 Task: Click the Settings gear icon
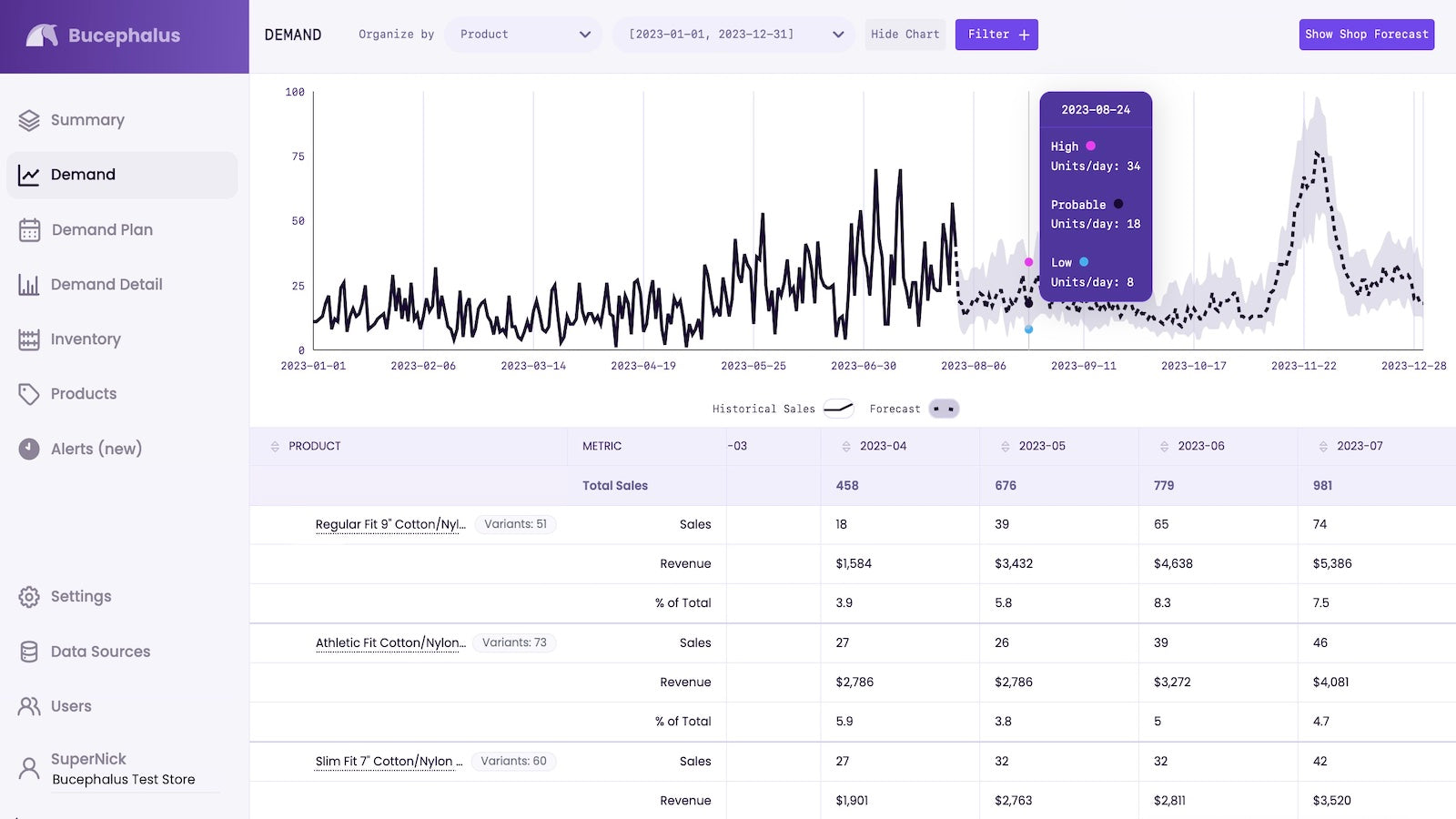(x=29, y=597)
